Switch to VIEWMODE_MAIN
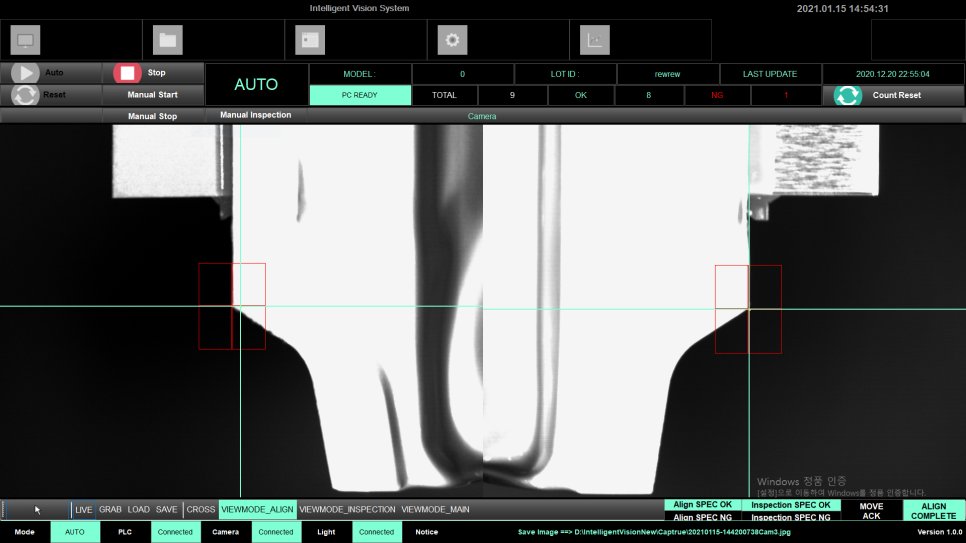Screen dimensions: 966x543 [x=436, y=510]
